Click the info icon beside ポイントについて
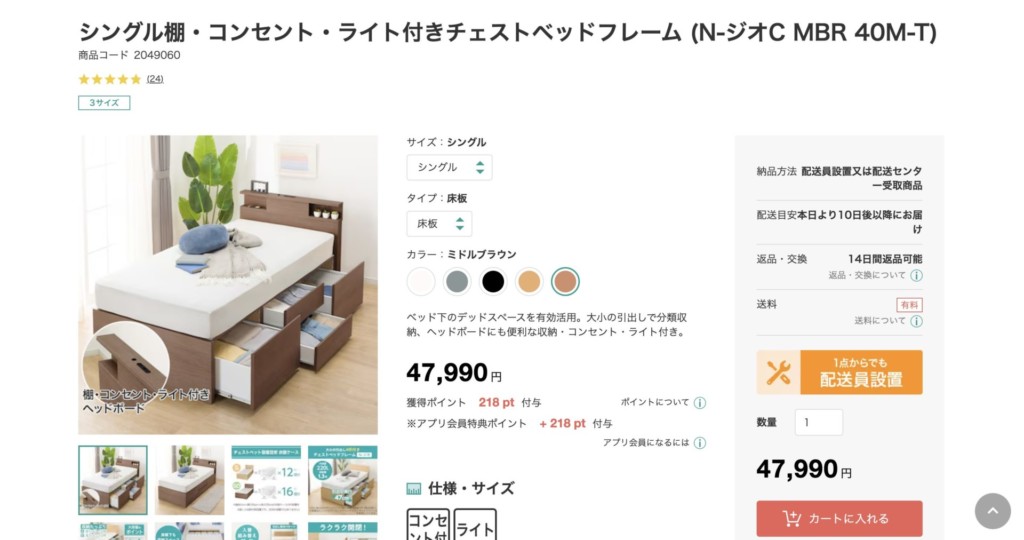This screenshot has width=1024, height=540. [700, 403]
